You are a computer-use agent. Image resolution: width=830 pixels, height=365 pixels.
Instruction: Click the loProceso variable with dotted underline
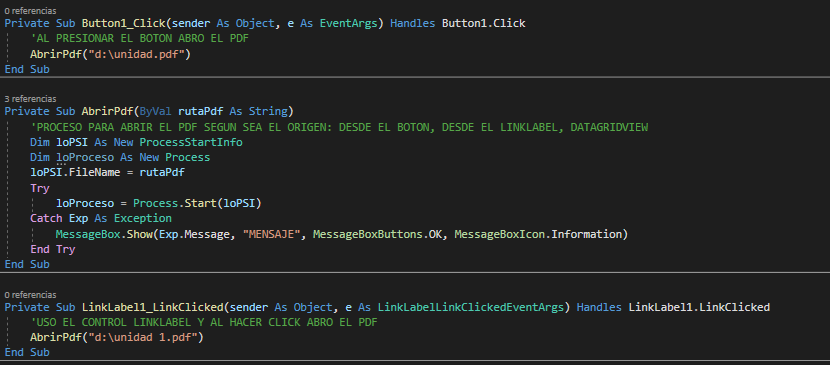tap(85, 158)
